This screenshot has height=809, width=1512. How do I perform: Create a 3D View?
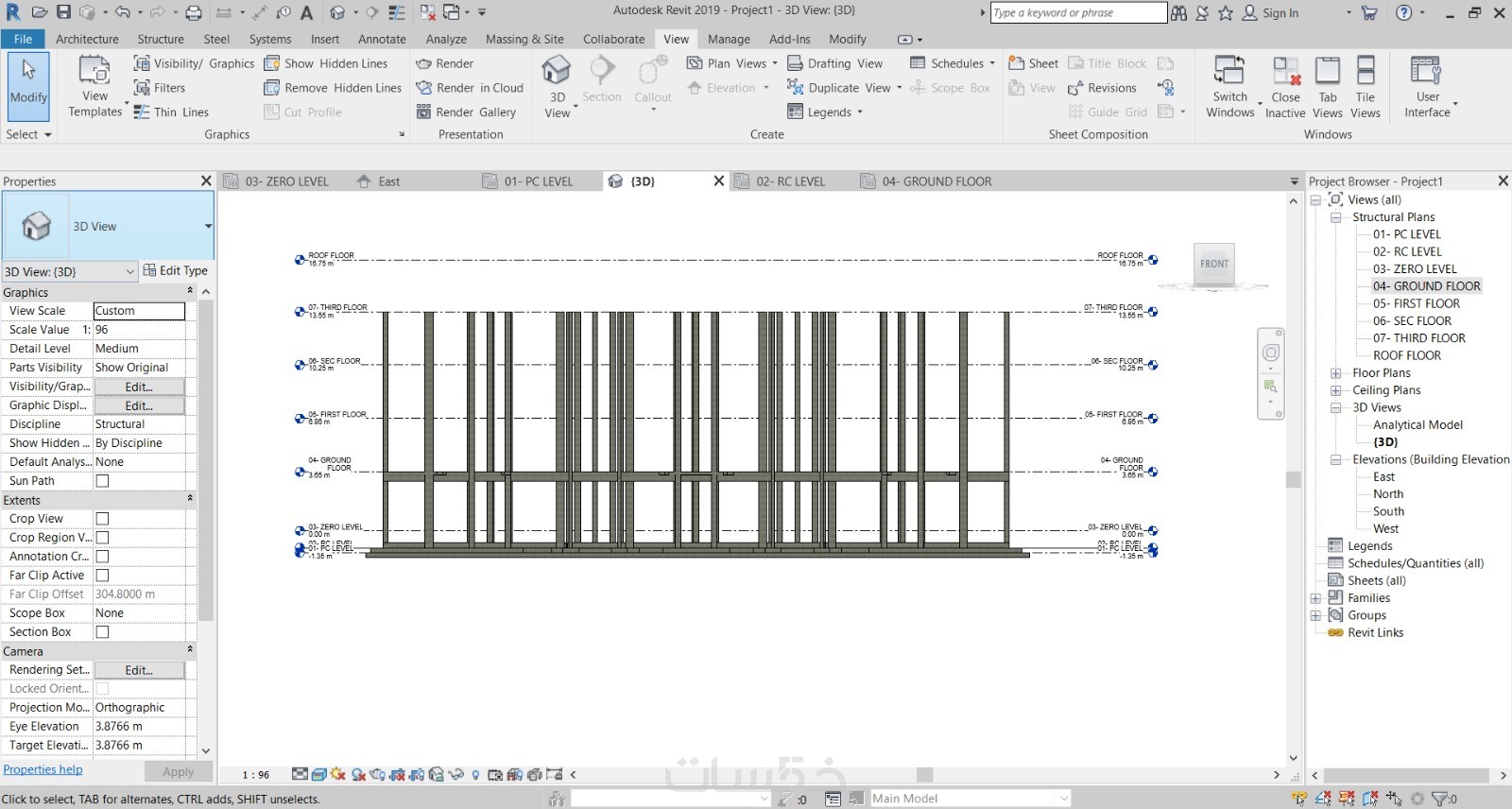(x=558, y=86)
